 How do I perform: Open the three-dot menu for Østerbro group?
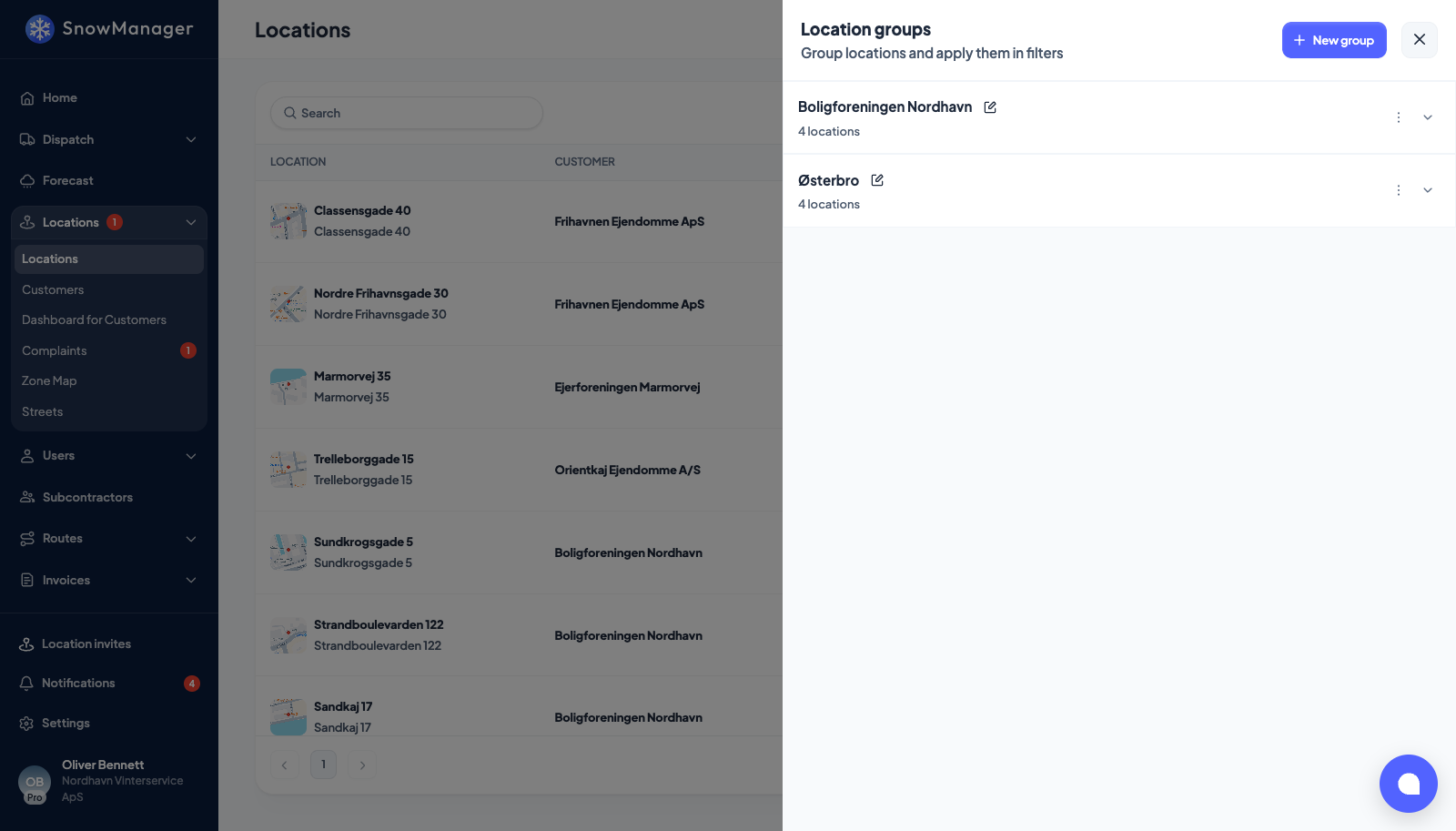point(1399,190)
